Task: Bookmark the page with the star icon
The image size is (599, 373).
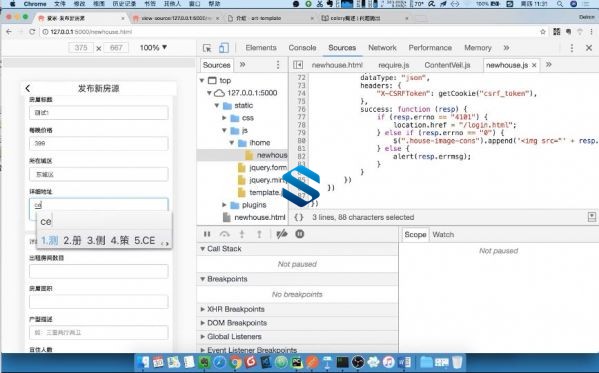Action: pyautogui.click(x=542, y=32)
